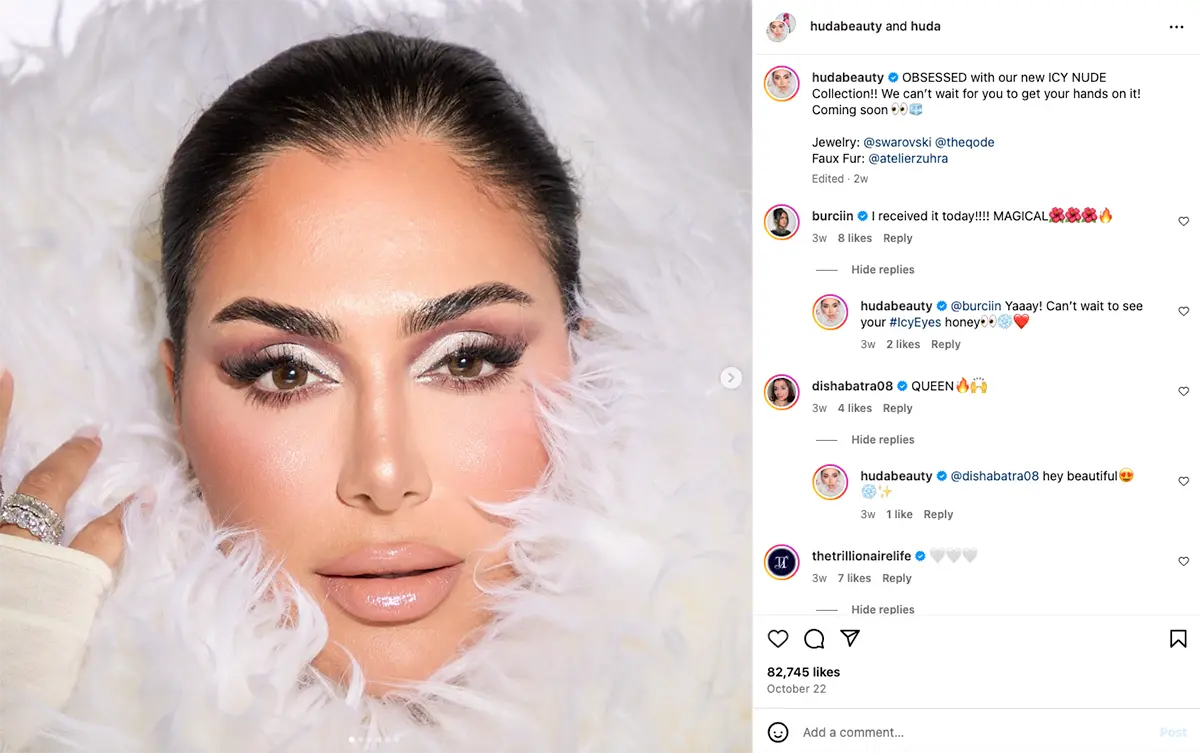Like burciin's comment heart
The height and width of the screenshot is (753, 1200).
1183,221
